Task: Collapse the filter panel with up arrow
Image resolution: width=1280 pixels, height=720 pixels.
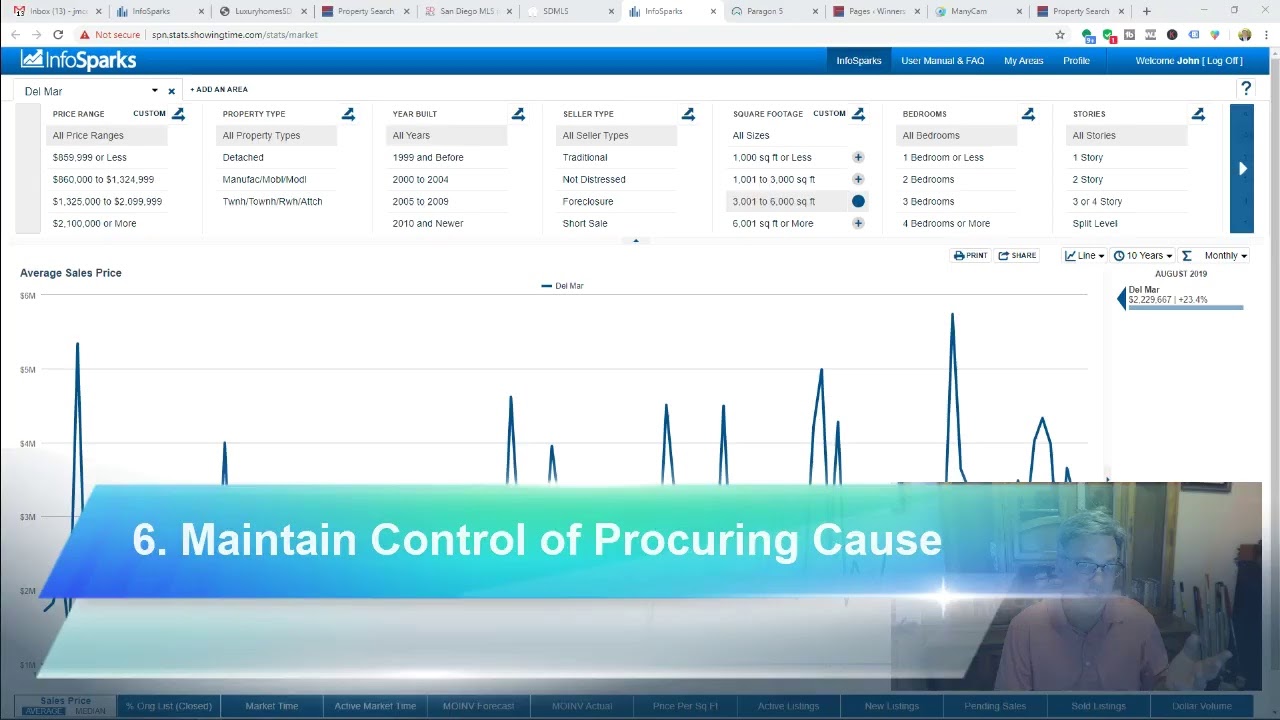Action: (636, 241)
